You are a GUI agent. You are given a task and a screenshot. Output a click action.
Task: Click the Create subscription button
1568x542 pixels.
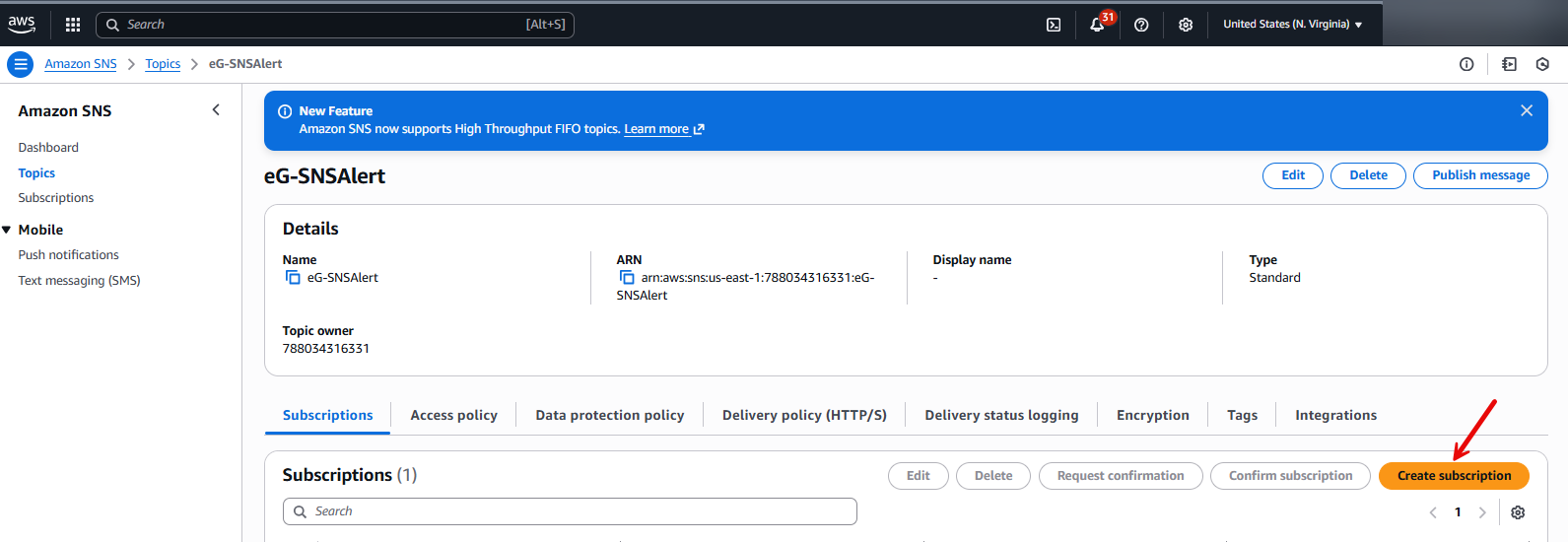1454,476
